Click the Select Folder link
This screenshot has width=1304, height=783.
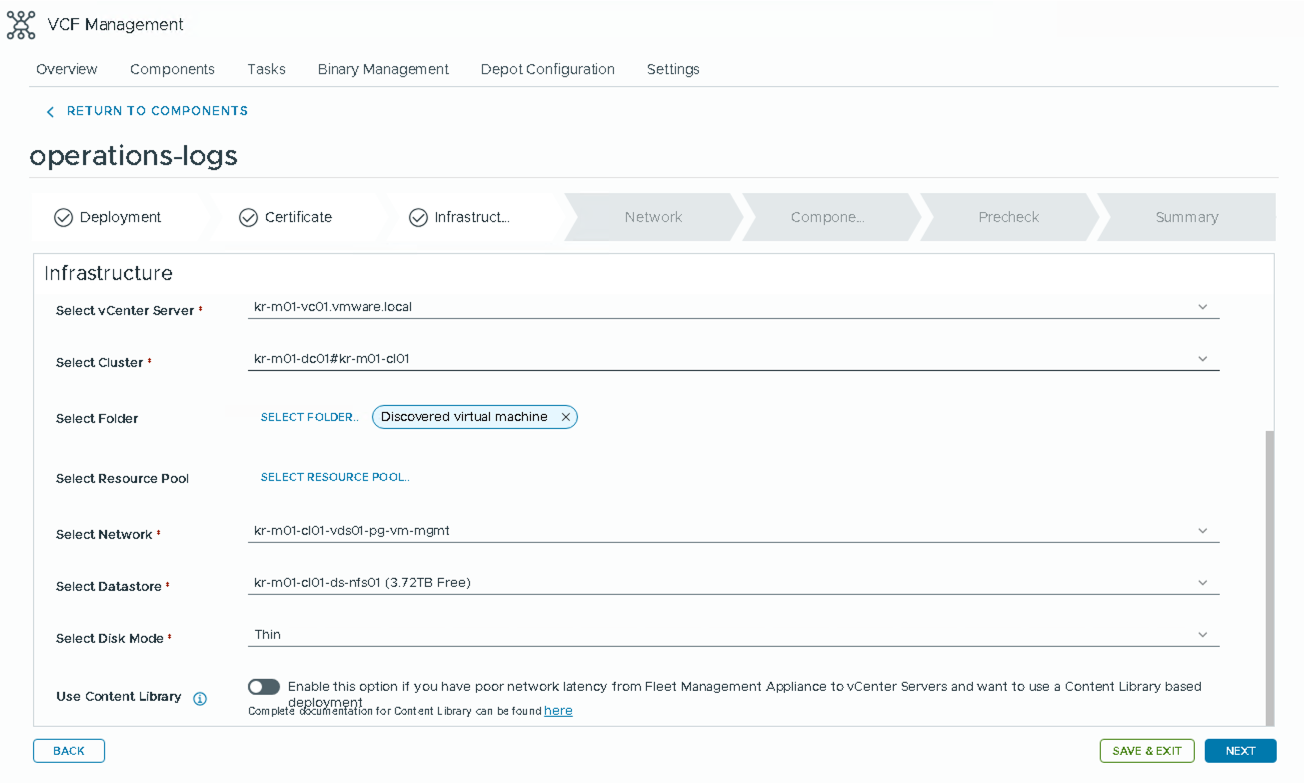(309, 417)
